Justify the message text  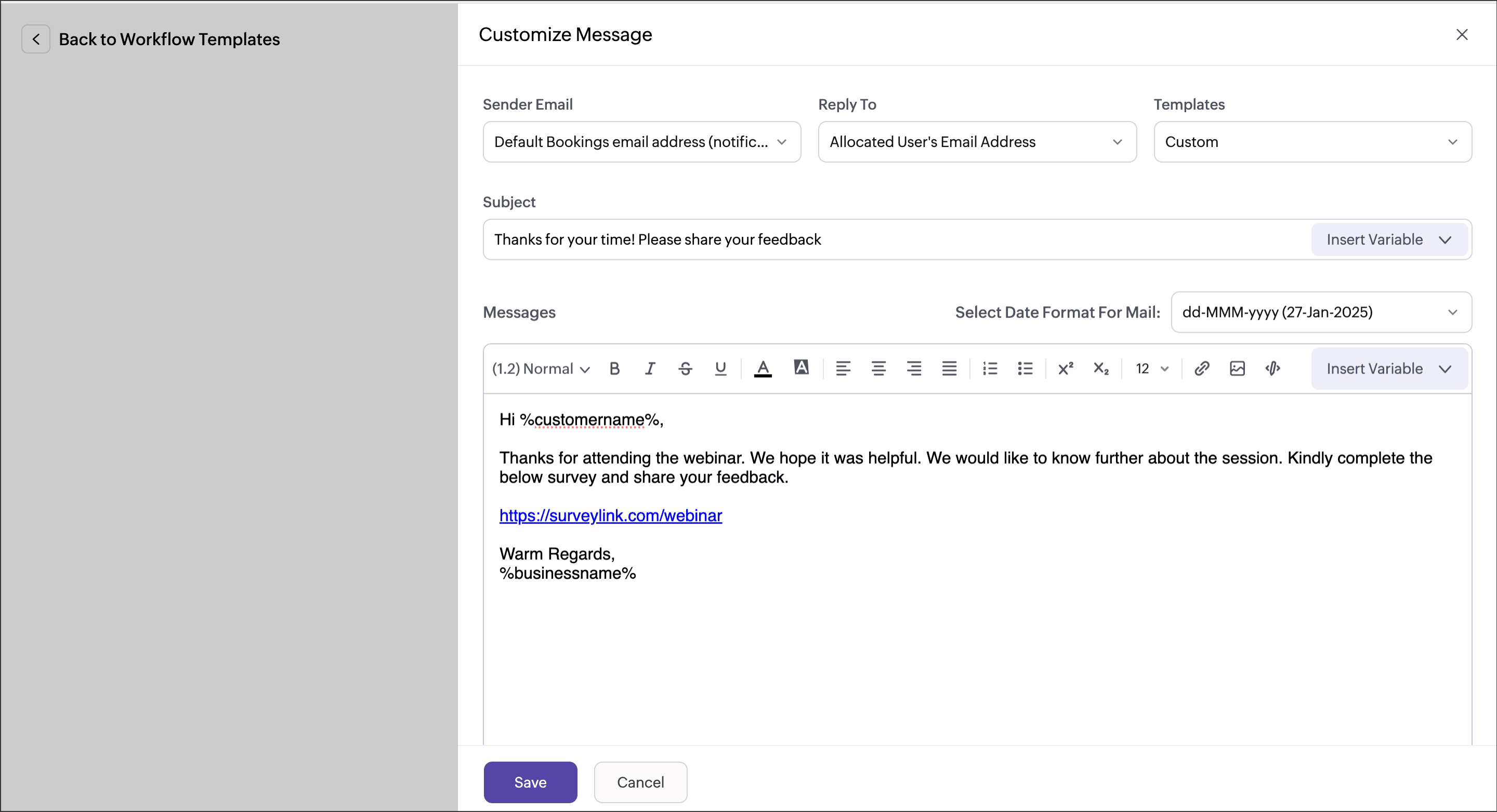(949, 368)
